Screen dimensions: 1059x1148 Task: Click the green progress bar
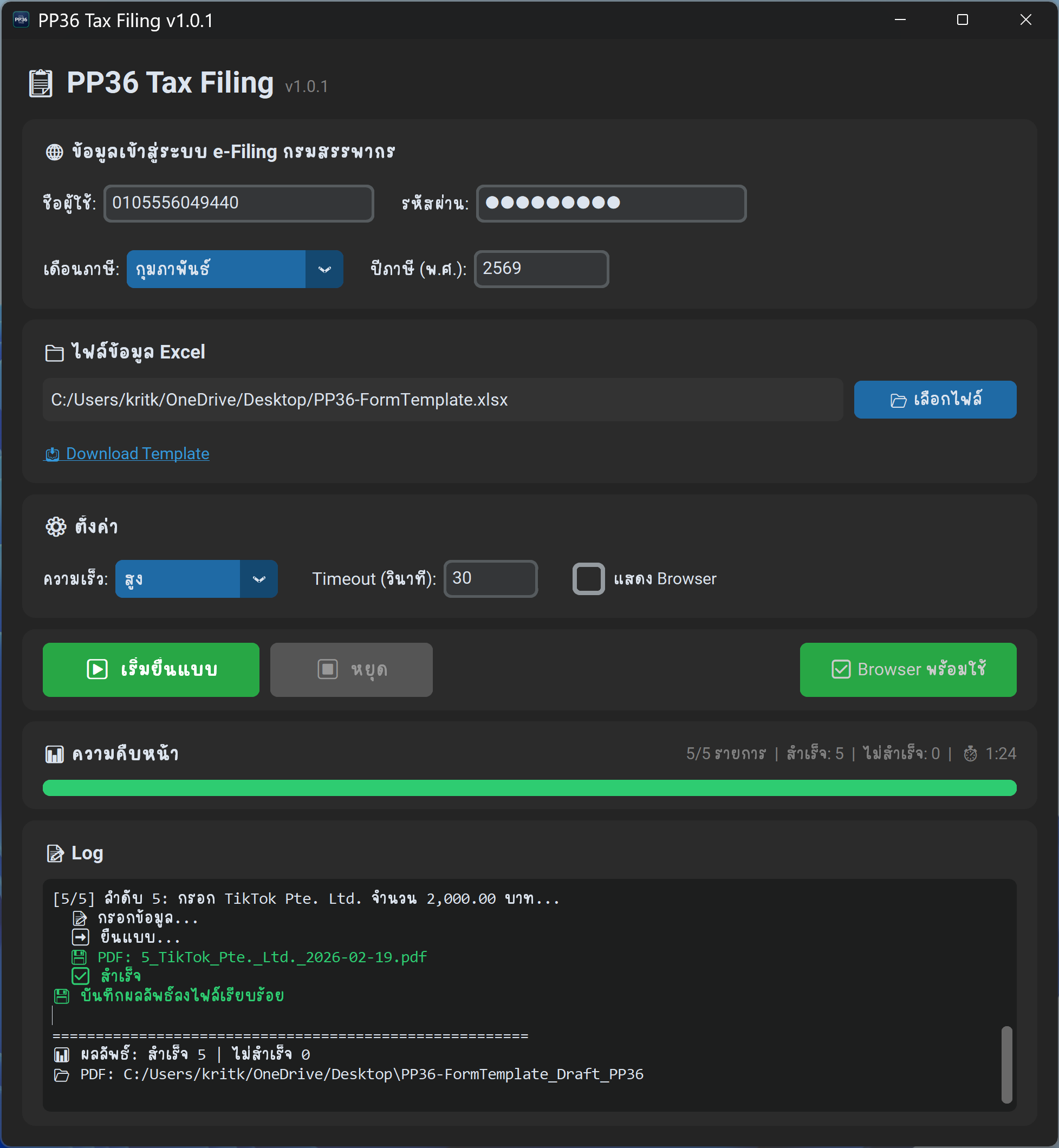pos(529,788)
